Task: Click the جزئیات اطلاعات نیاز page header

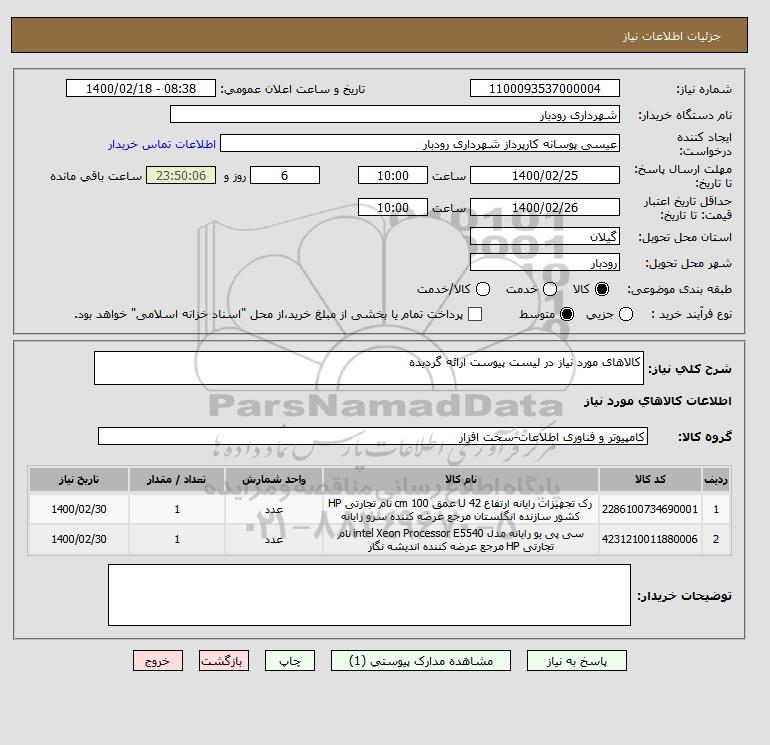Action: pos(671,36)
